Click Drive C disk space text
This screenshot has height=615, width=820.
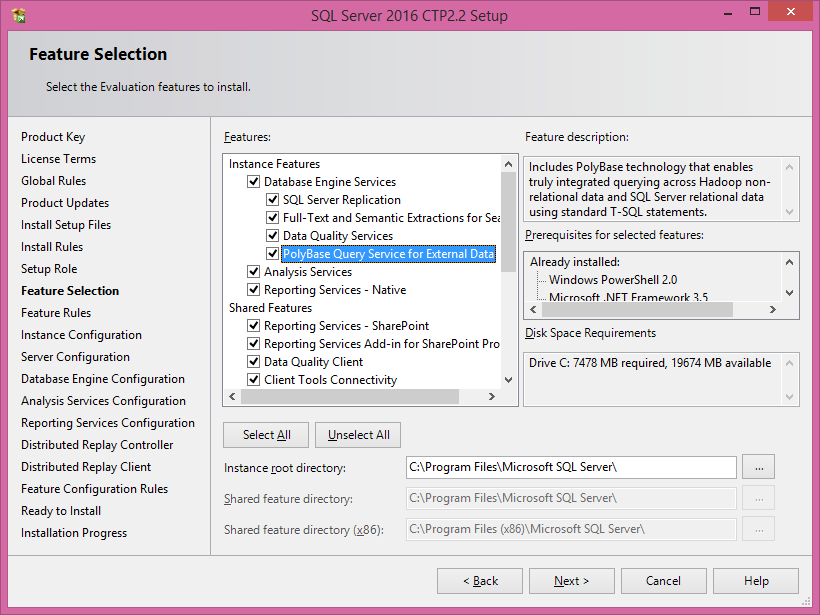650,362
